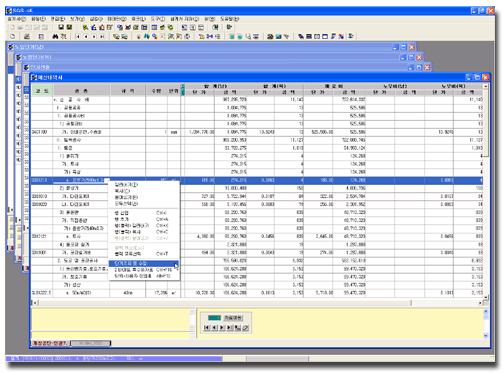Click code cell 3342121
504x373 pixels.
click(42, 236)
